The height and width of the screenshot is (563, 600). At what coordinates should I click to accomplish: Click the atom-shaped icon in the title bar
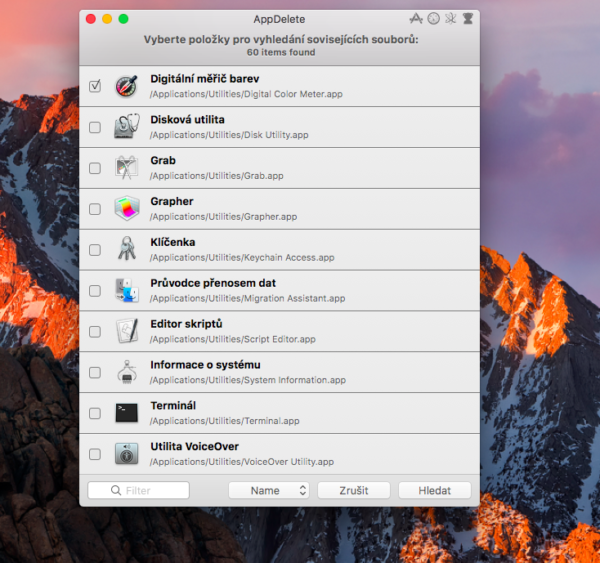click(451, 19)
